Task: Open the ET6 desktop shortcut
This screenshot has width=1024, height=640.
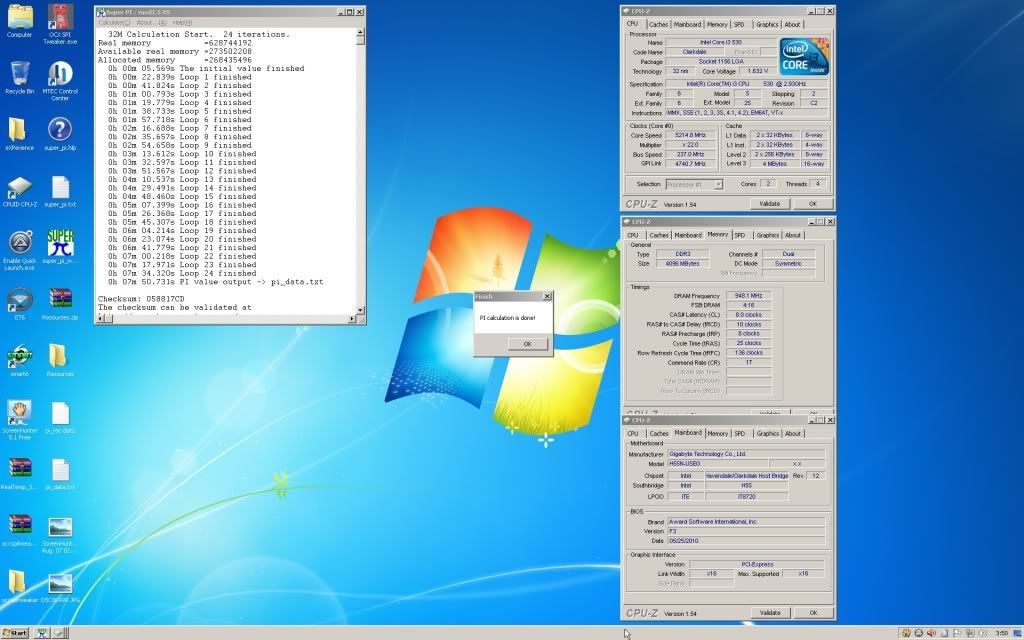Action: point(20,300)
